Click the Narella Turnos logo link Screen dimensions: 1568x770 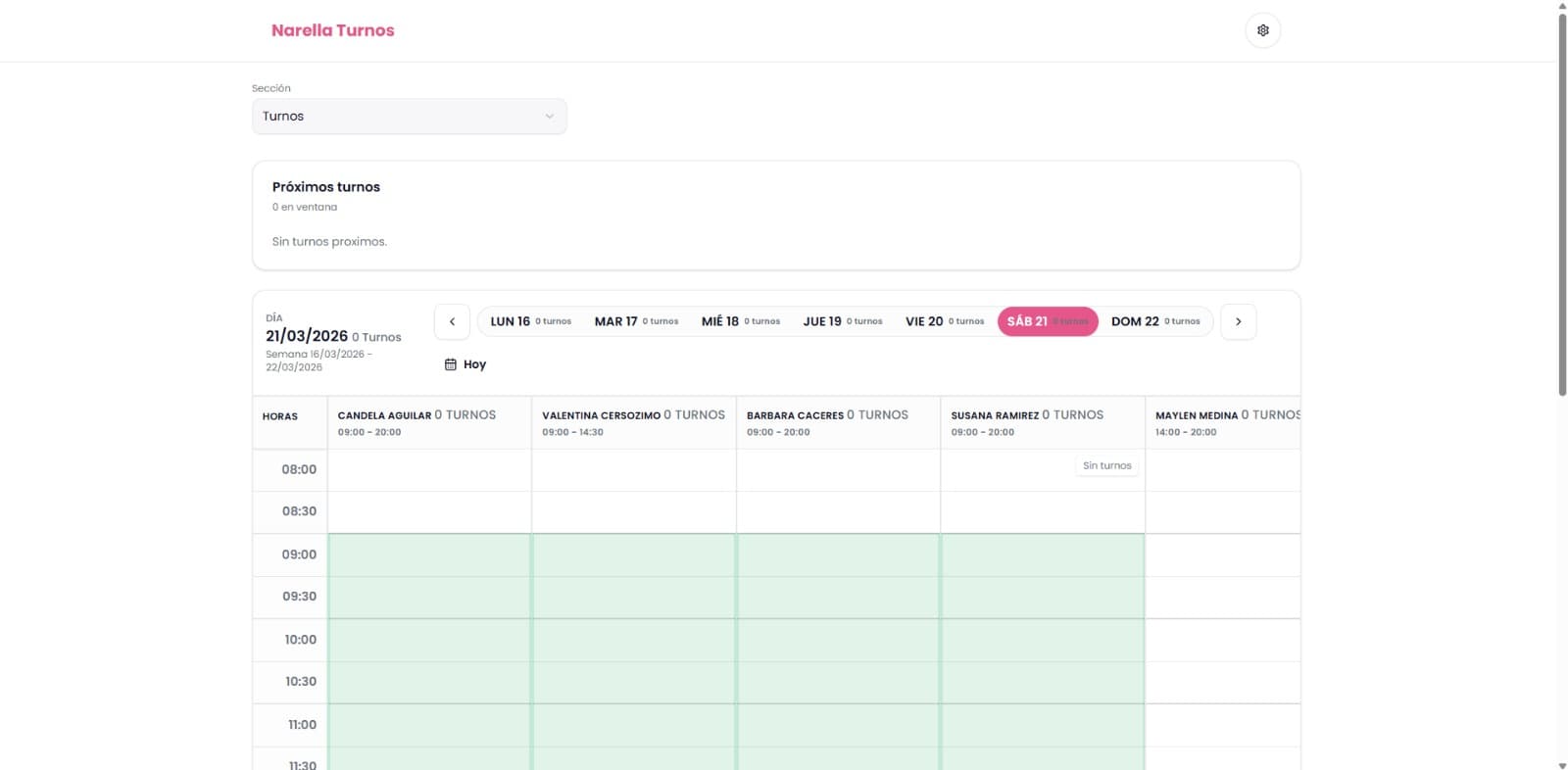332,30
